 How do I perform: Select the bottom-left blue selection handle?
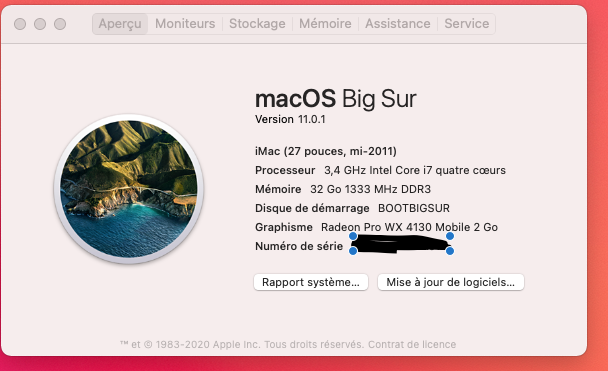point(353,251)
